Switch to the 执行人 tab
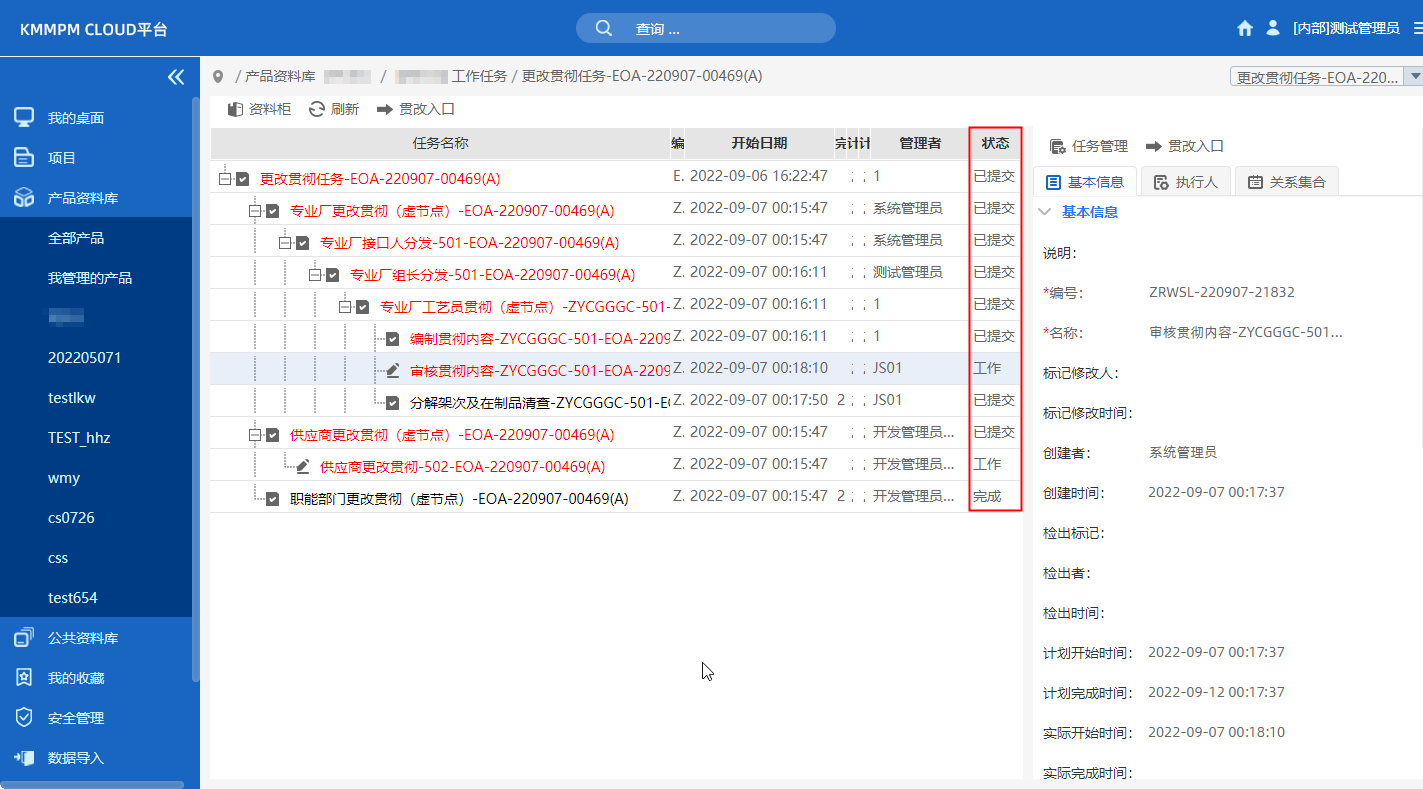 pyautogui.click(x=1185, y=182)
